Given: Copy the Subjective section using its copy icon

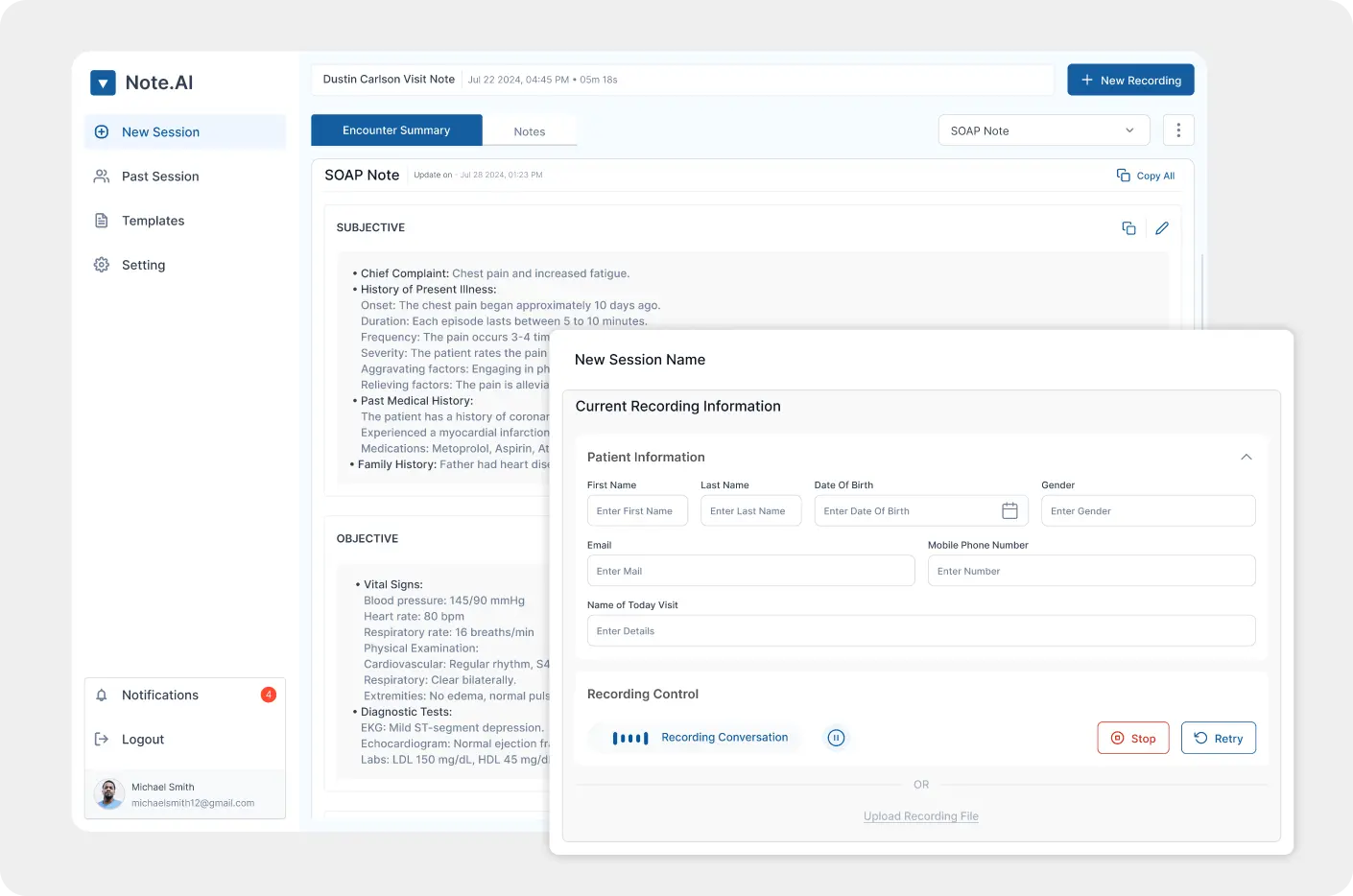Looking at the screenshot, I should (1128, 227).
